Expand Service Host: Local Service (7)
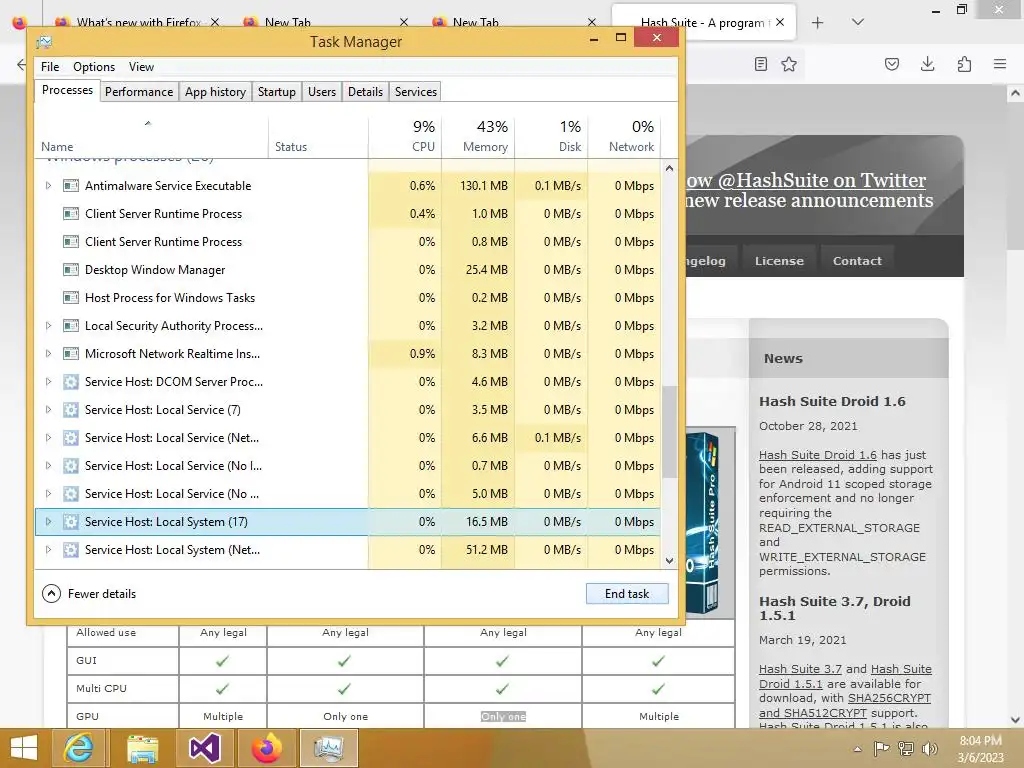The image size is (1024, 768). coord(48,410)
